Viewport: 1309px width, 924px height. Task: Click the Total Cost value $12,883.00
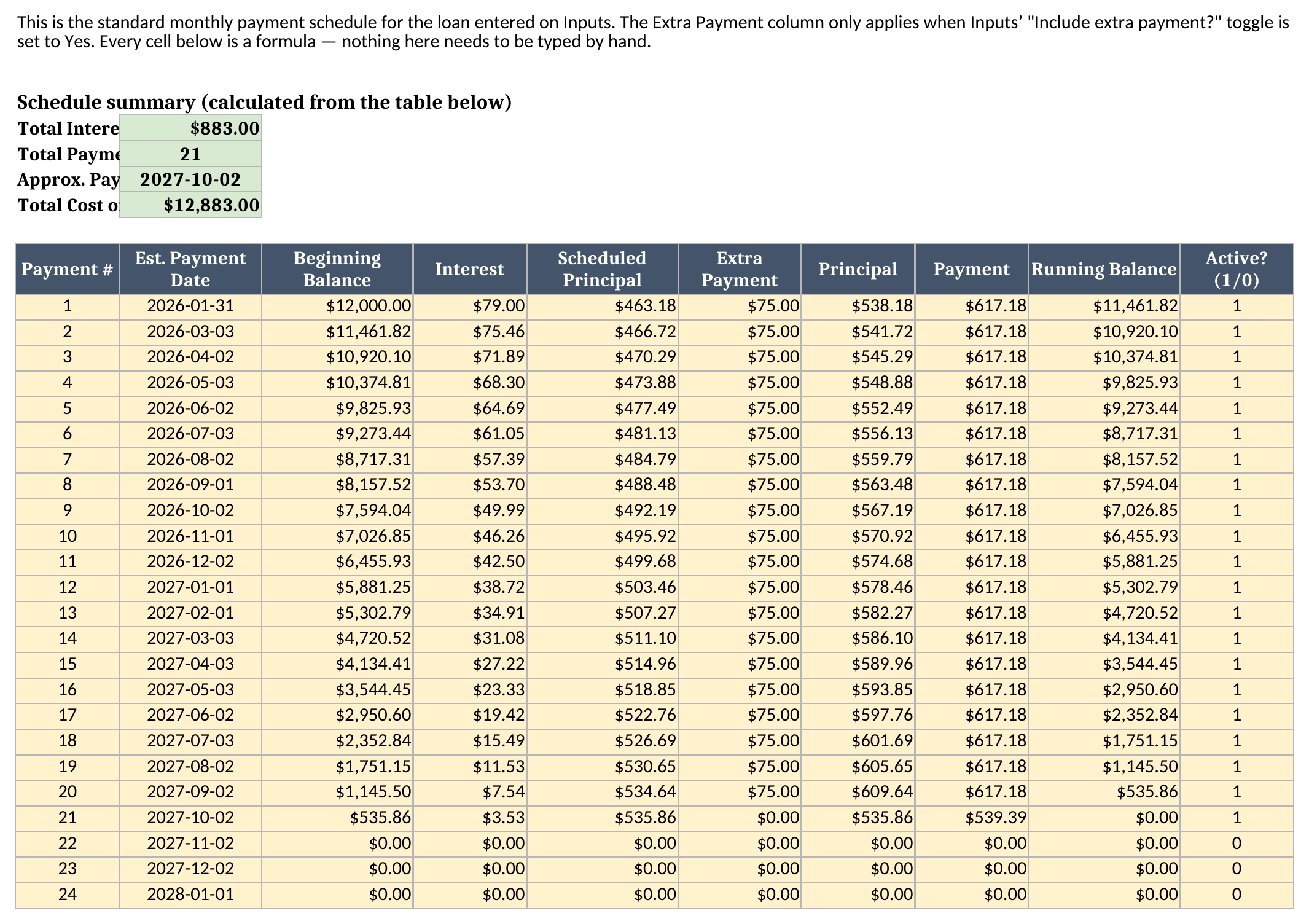[190, 205]
